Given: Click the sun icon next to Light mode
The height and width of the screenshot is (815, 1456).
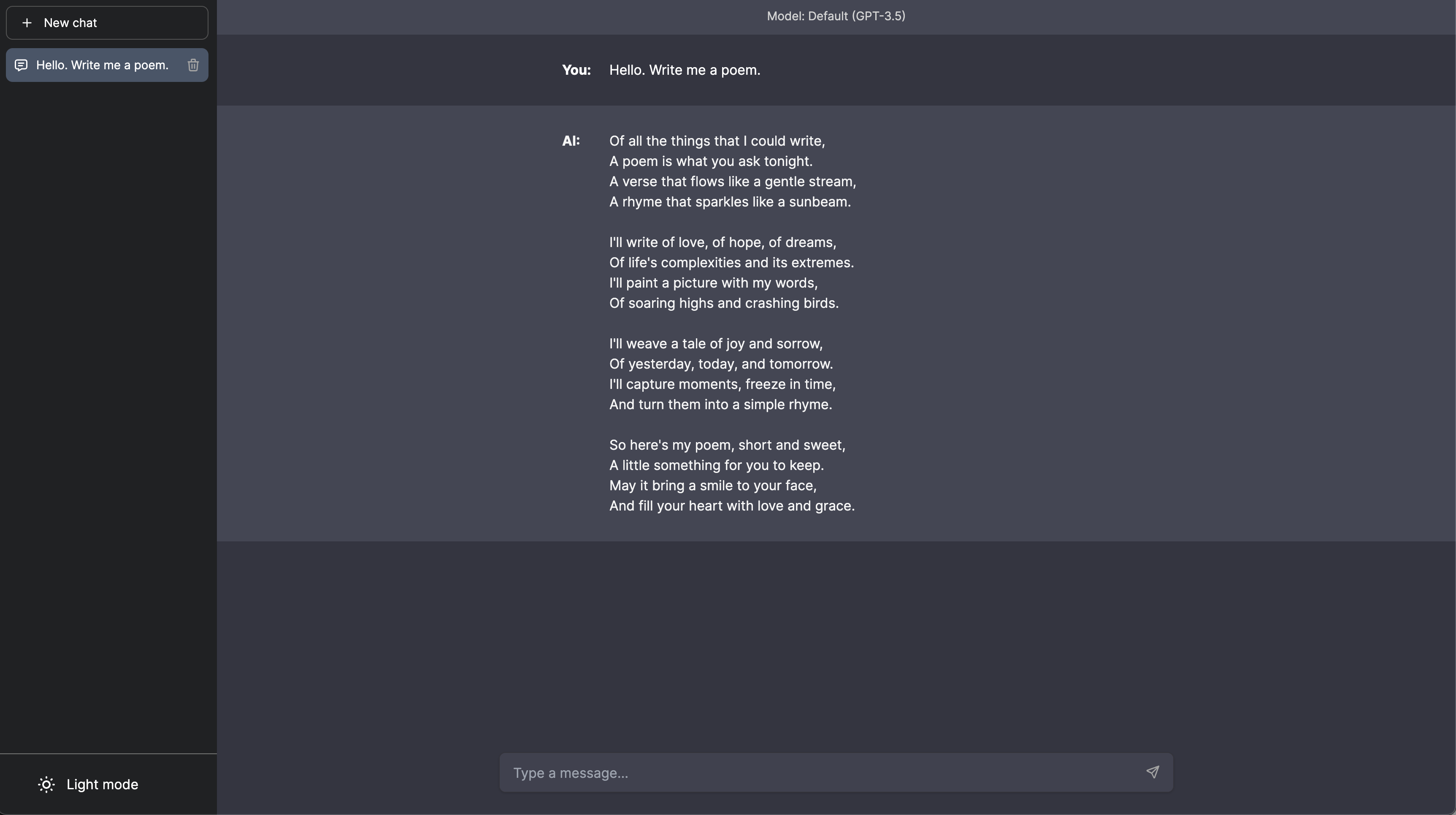Looking at the screenshot, I should 46,785.
